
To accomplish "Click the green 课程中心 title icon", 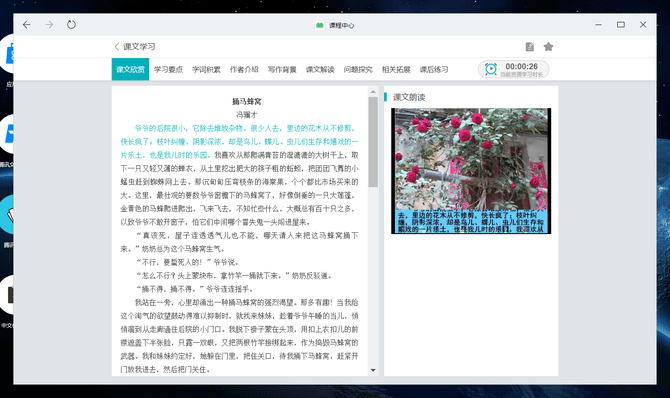I will 320,25.
